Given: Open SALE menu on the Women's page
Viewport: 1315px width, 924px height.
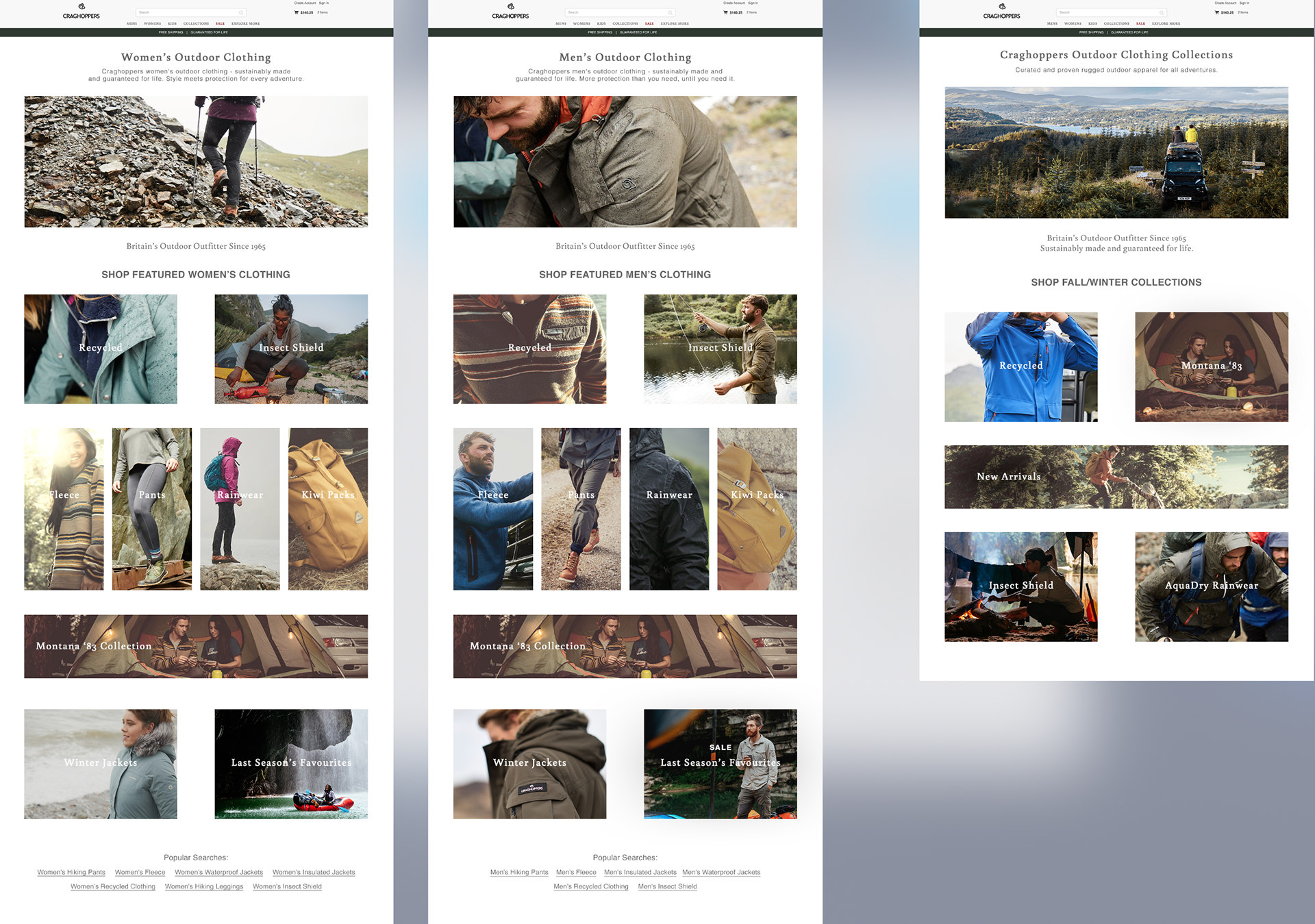Looking at the screenshot, I should click(x=220, y=23).
